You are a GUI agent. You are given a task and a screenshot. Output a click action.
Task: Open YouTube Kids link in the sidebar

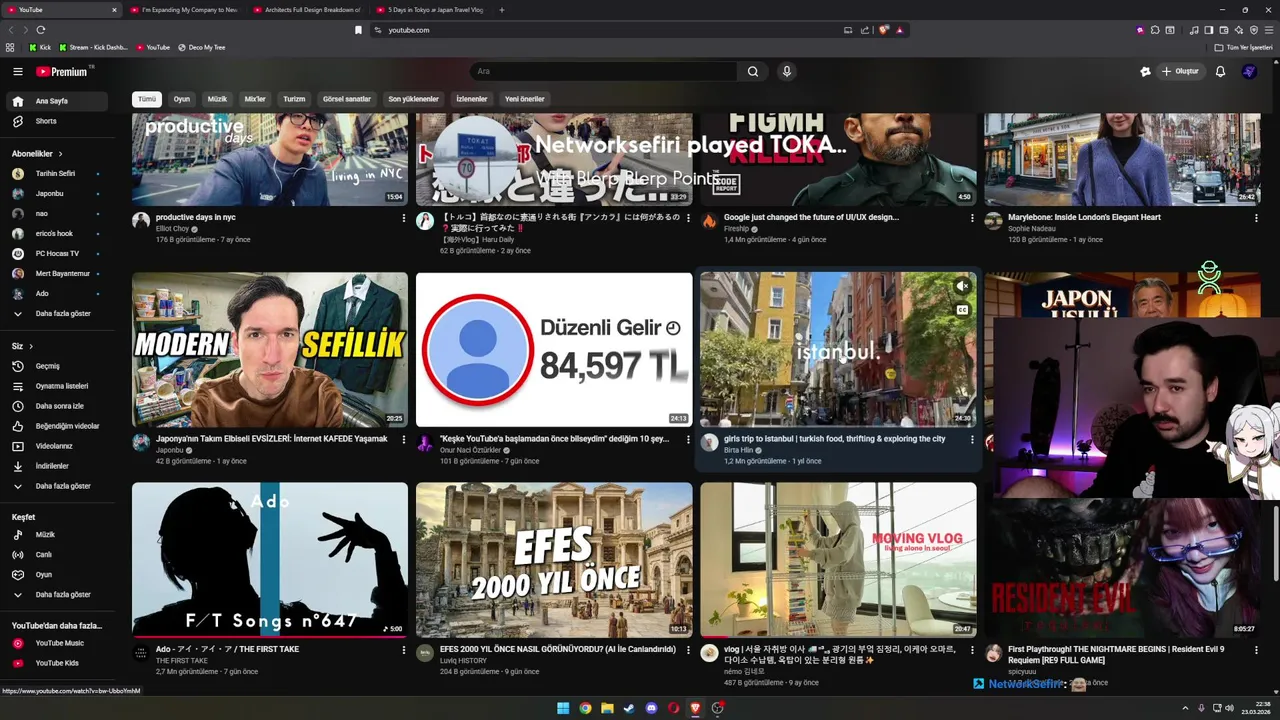(58, 663)
